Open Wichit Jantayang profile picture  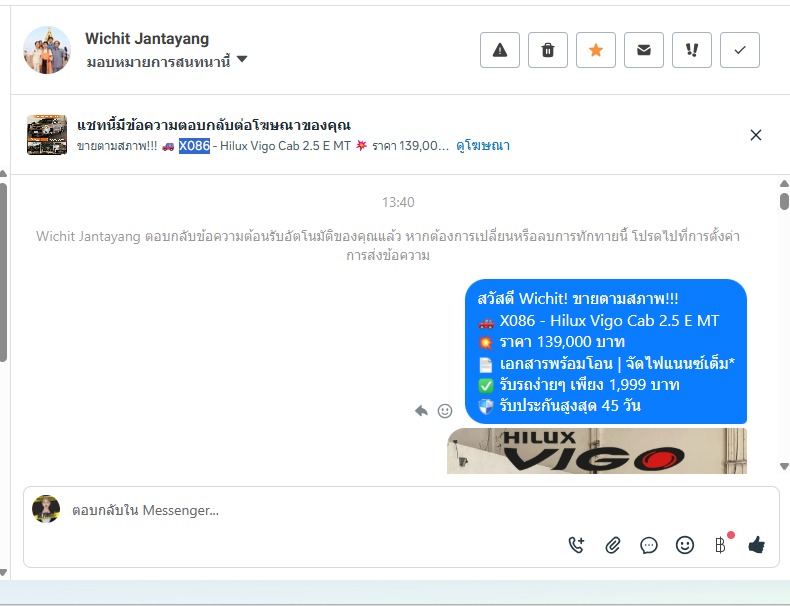click(47, 50)
